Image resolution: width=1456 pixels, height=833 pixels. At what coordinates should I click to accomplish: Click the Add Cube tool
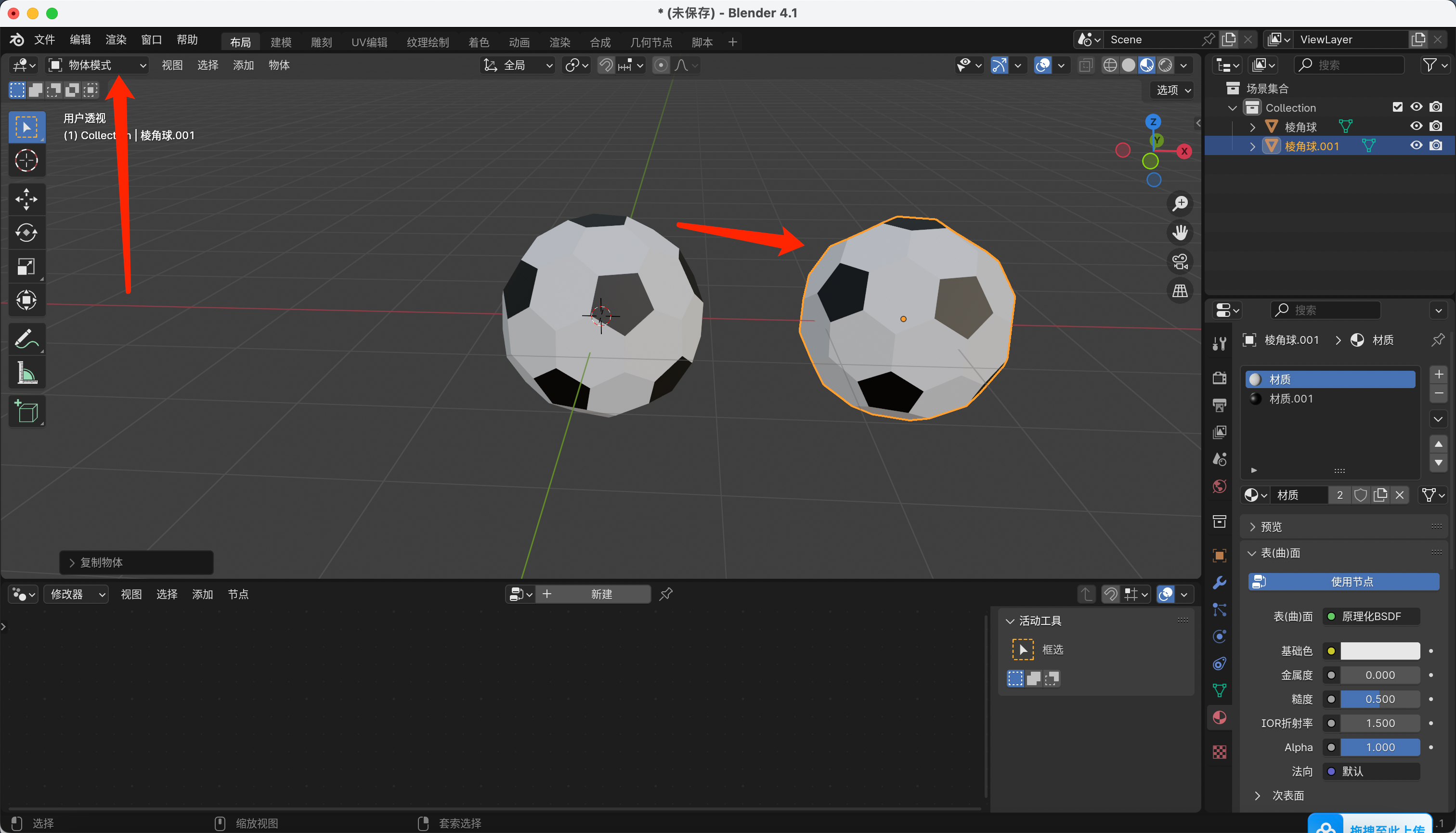(x=26, y=411)
